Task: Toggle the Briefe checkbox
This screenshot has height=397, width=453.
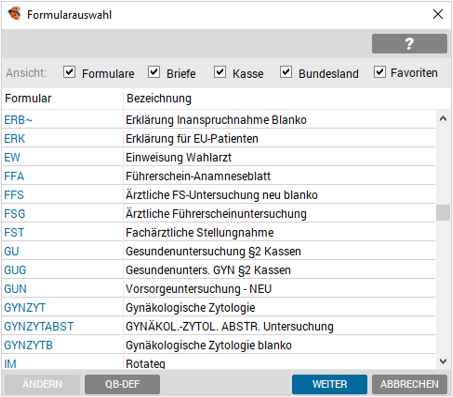Action: (154, 72)
